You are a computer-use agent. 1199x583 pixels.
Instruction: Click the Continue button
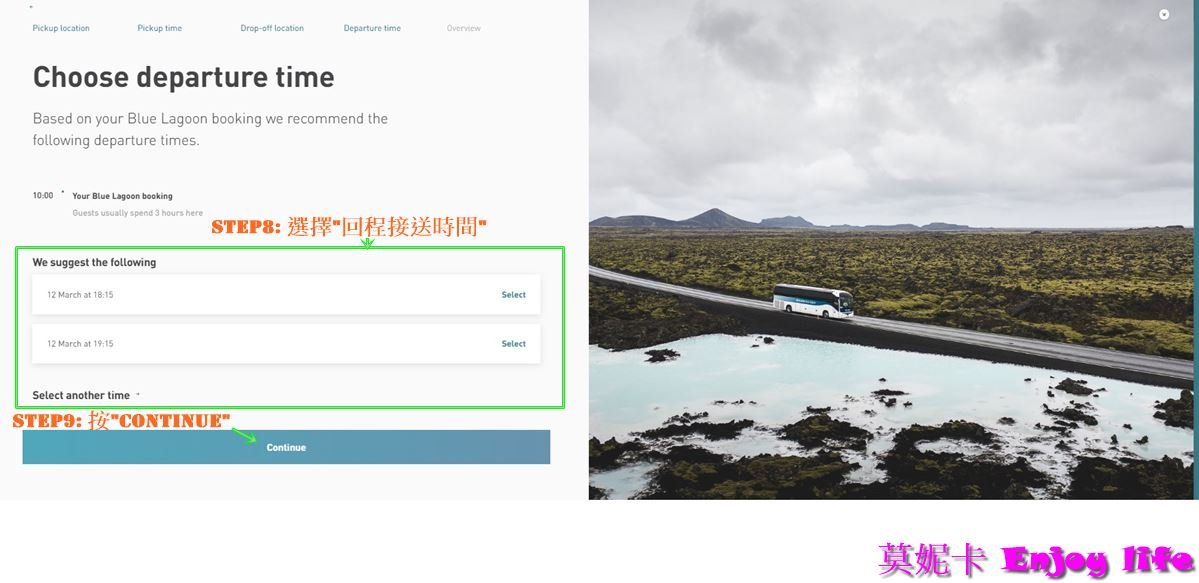[x=286, y=447]
